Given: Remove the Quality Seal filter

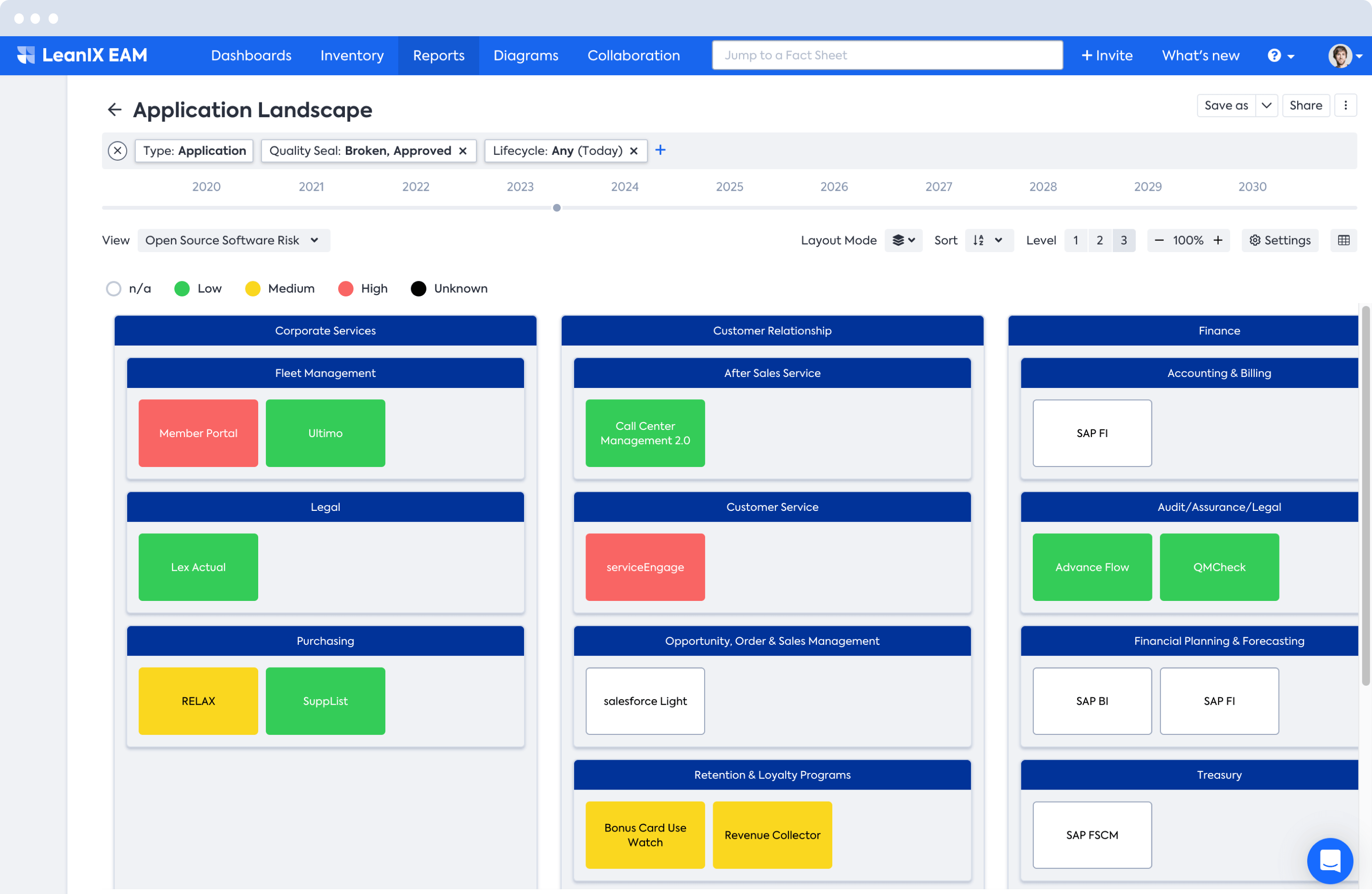Looking at the screenshot, I should click(462, 151).
